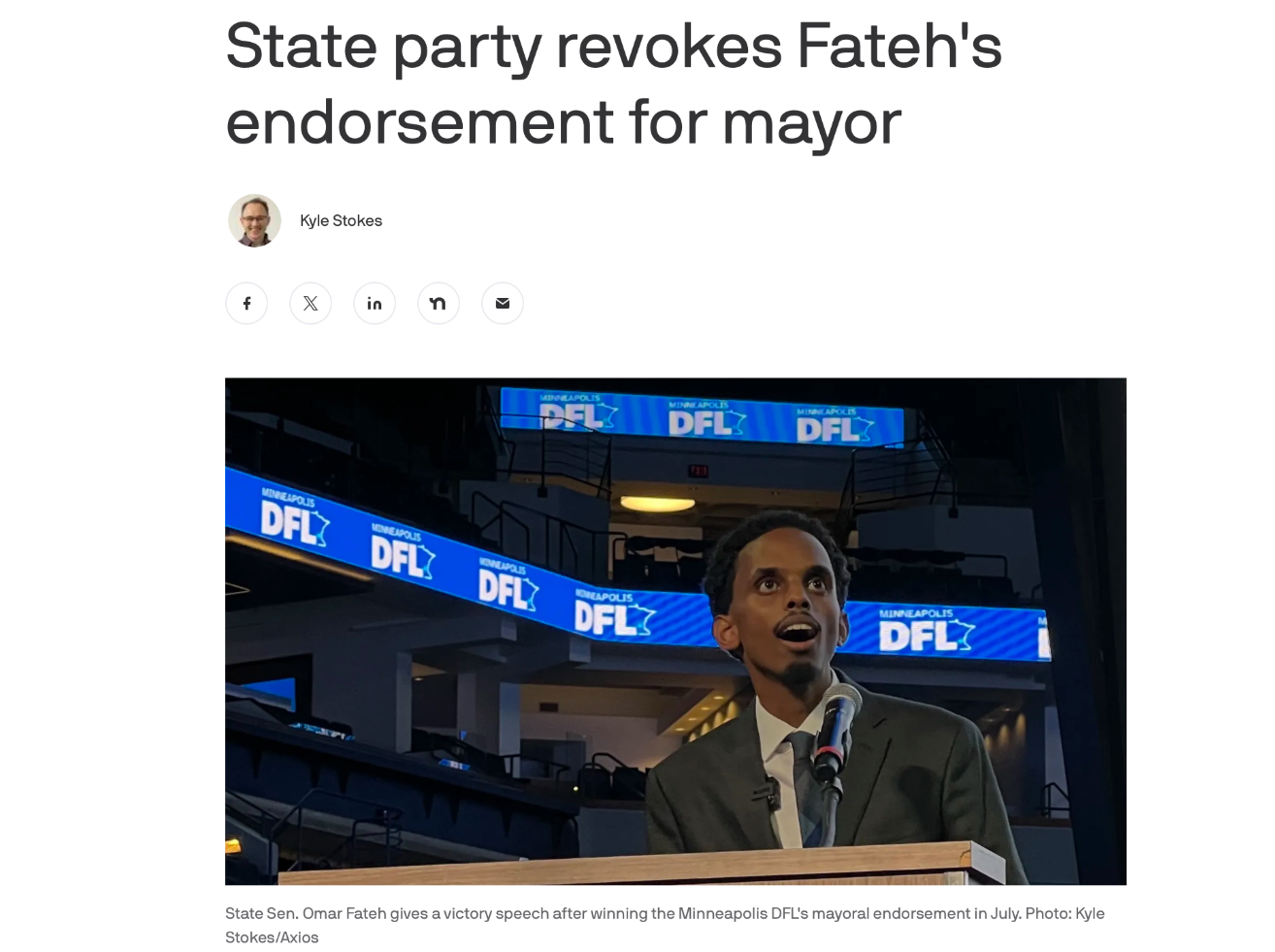Click the oval ceiling light in the photo
Screen dimensions: 1275x952
coord(658,503)
